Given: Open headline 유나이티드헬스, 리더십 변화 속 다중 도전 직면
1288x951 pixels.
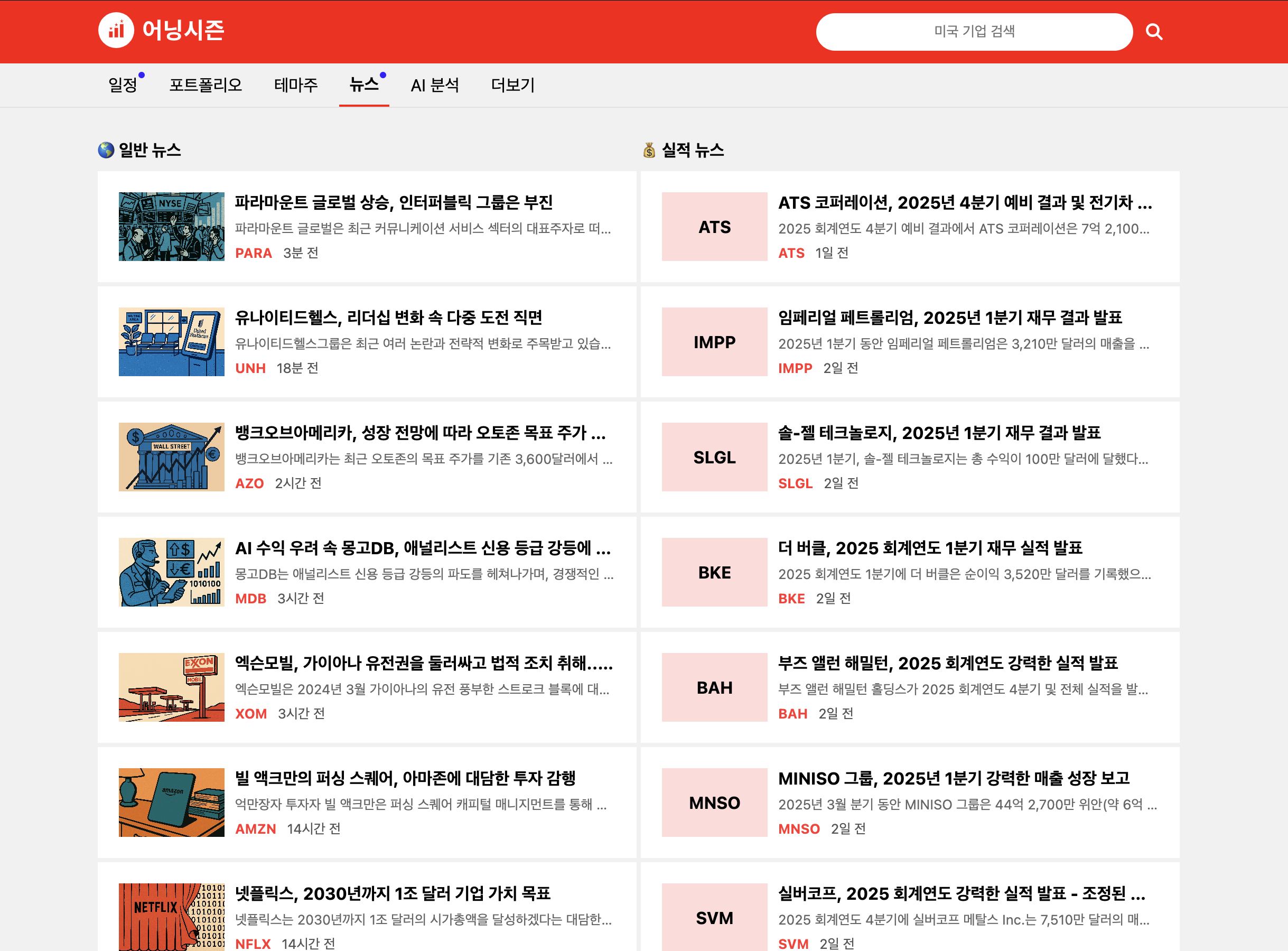Looking at the screenshot, I should pyautogui.click(x=388, y=317).
